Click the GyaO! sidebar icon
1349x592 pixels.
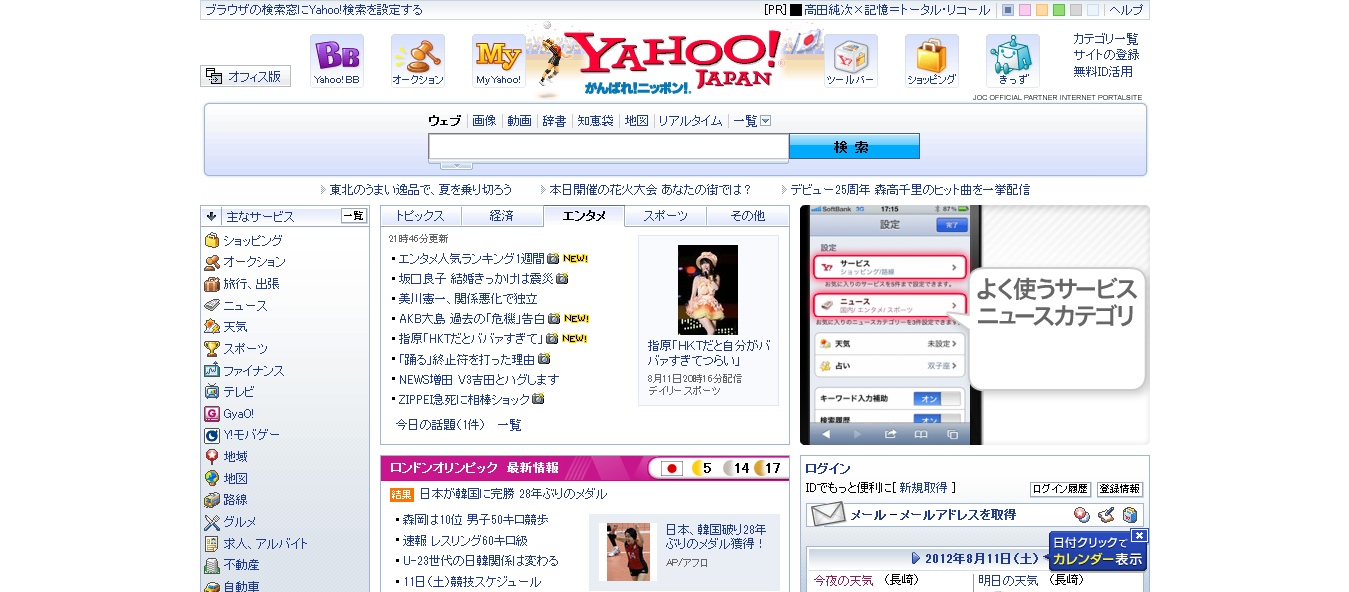(x=212, y=414)
